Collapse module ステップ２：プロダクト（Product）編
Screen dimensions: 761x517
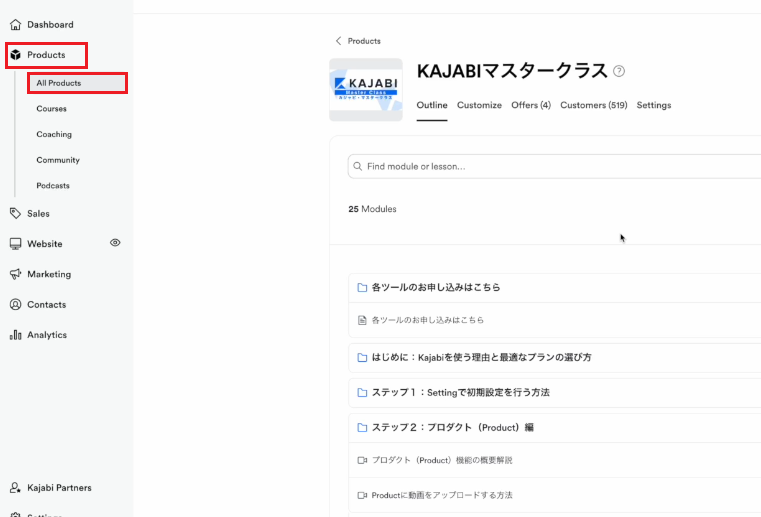pos(453,428)
